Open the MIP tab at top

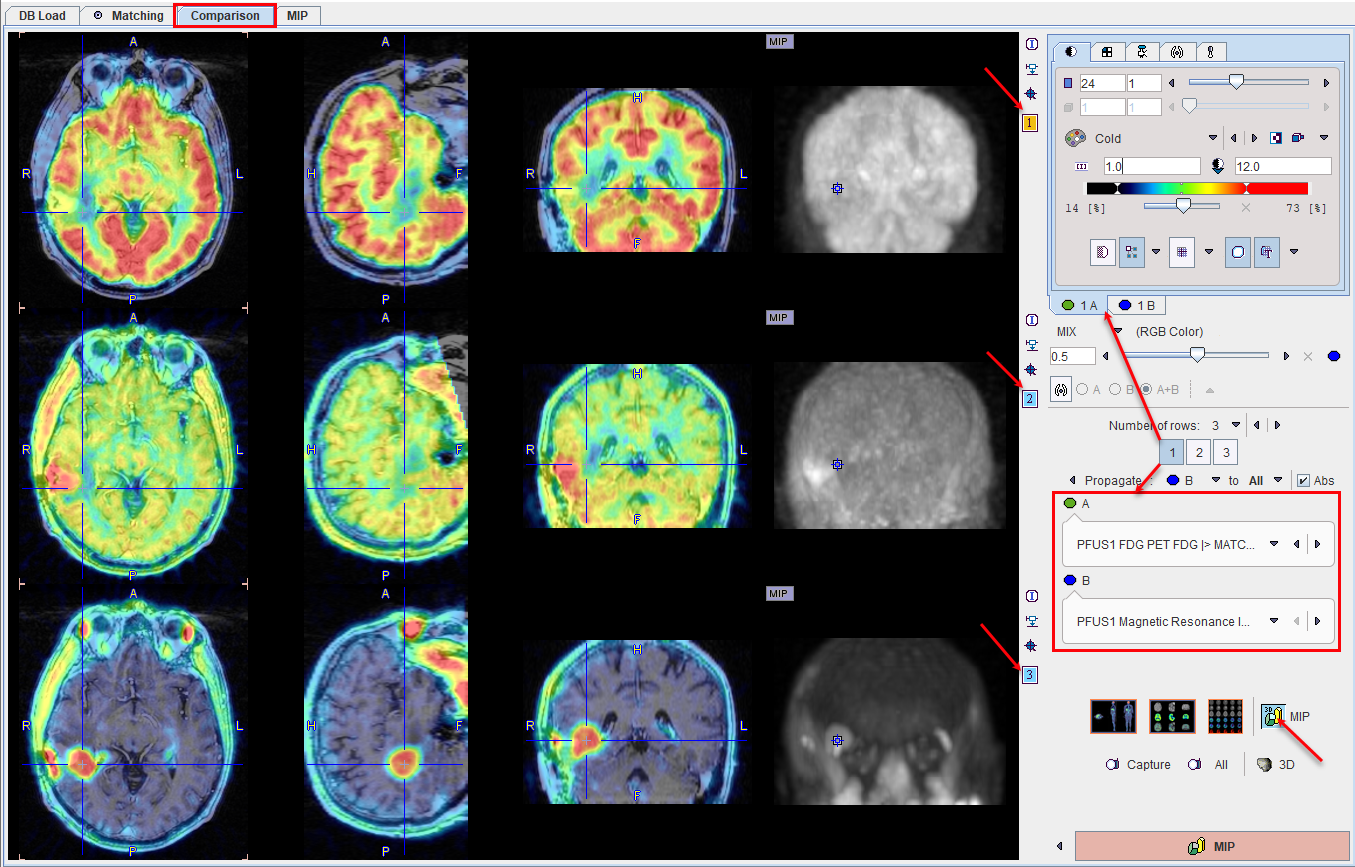pos(297,16)
